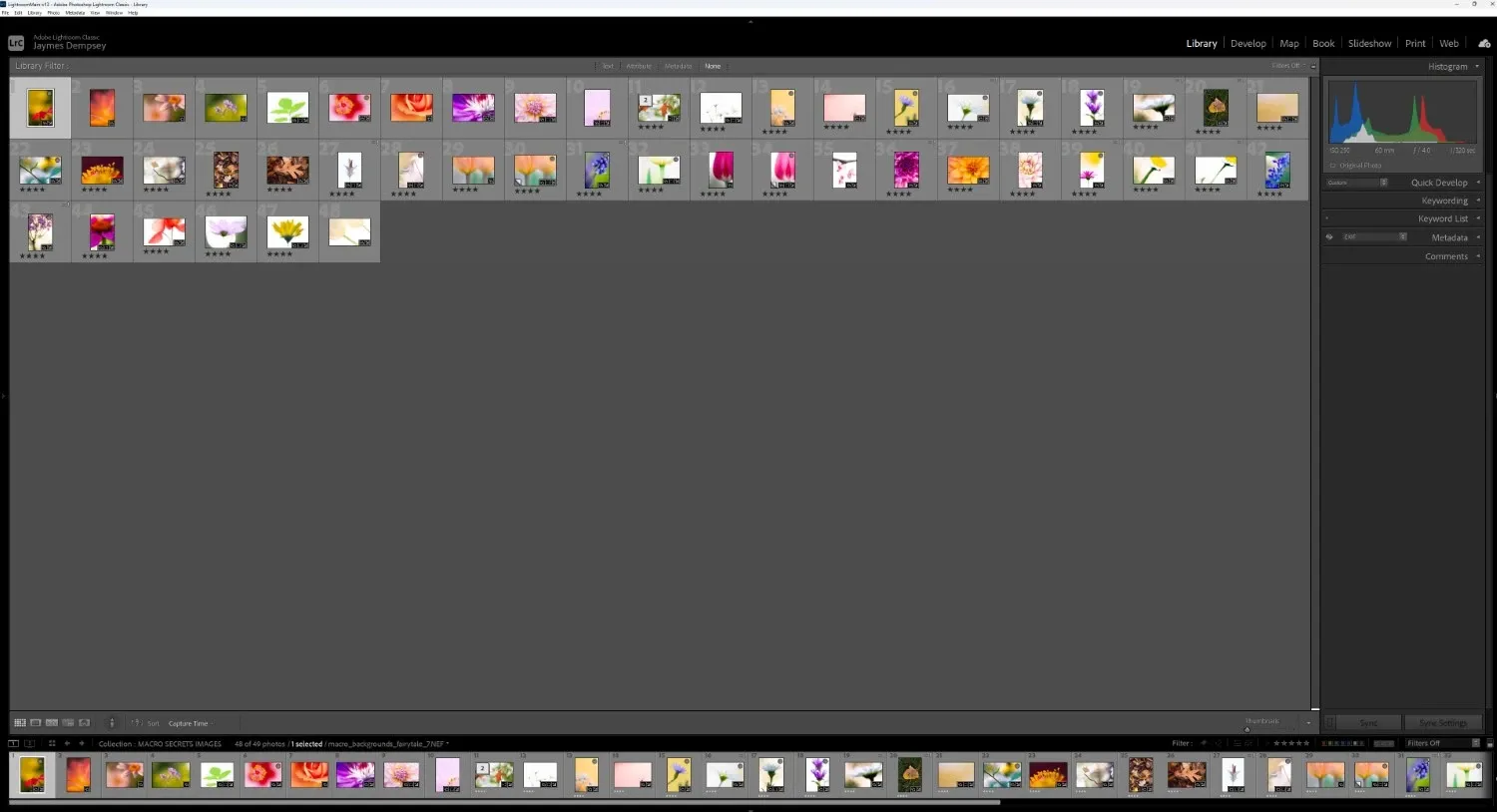Click the Sync Settings button

tap(1442, 722)
